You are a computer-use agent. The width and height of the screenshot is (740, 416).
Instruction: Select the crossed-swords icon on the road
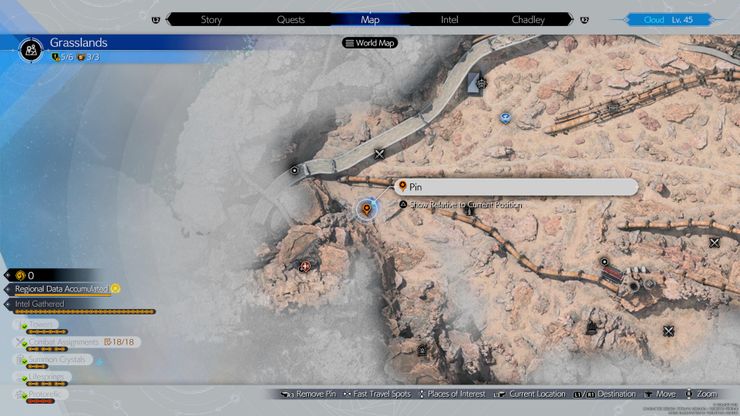point(379,154)
